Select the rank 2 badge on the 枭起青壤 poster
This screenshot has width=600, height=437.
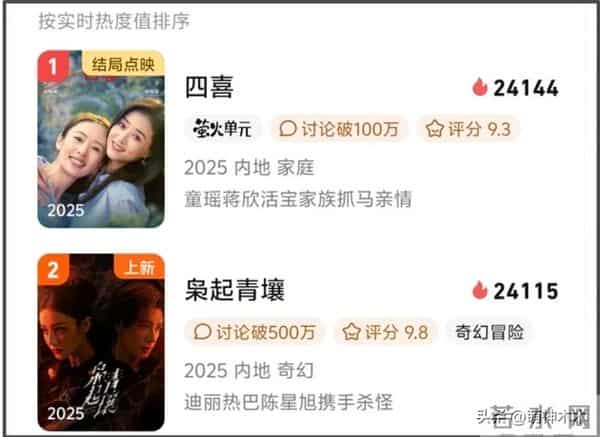pyautogui.click(x=53, y=269)
